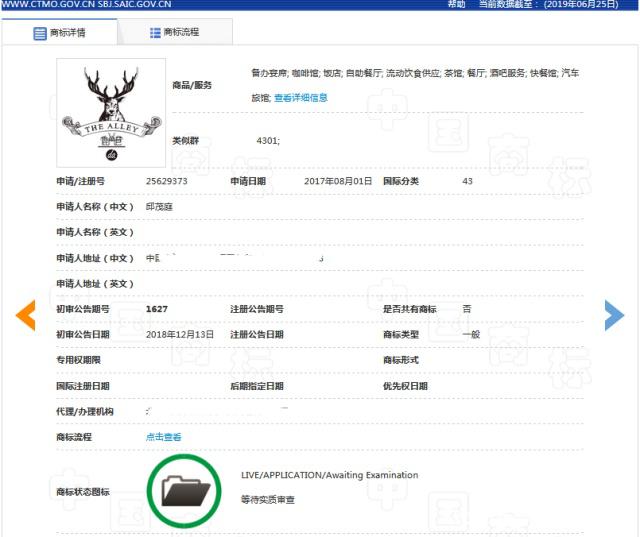Select preliminary announcement date 2018年12月13日
Image resolution: width=640 pixels, height=537 pixels.
click(x=180, y=334)
